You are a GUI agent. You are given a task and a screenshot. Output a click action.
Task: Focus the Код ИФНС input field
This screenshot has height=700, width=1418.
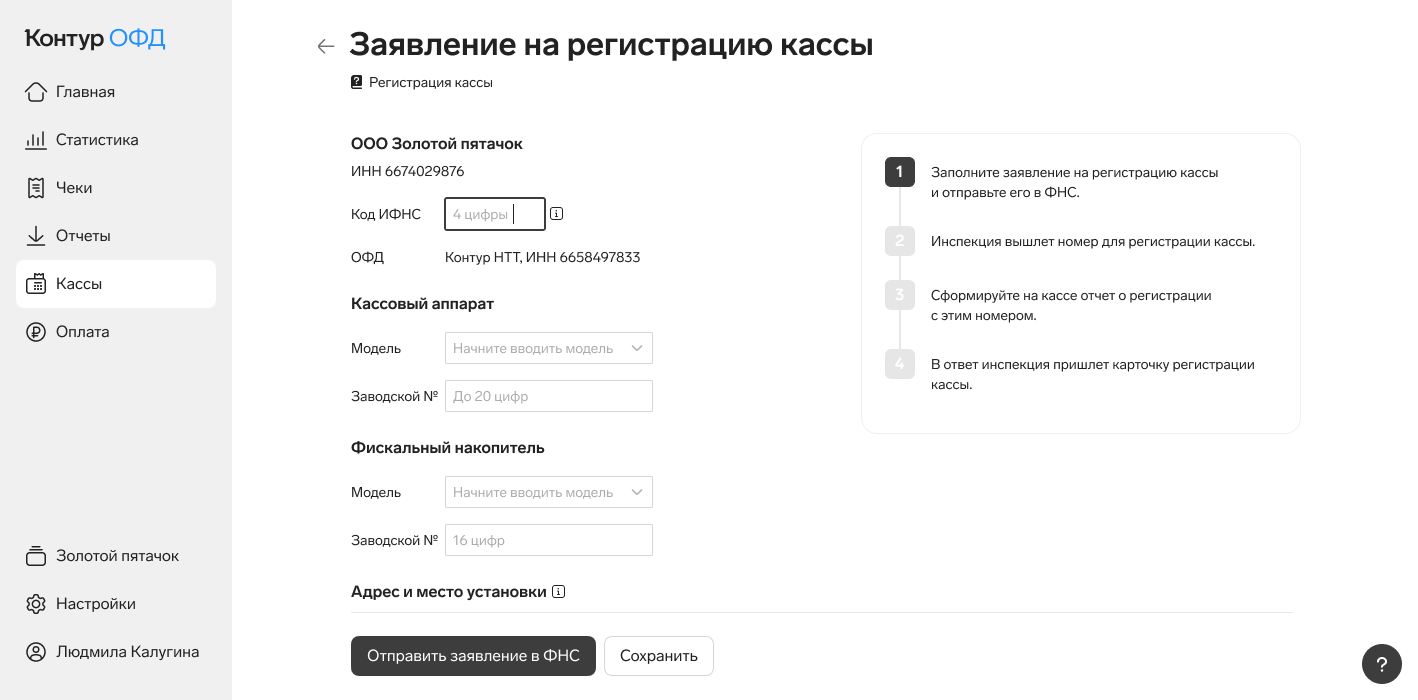(494, 214)
